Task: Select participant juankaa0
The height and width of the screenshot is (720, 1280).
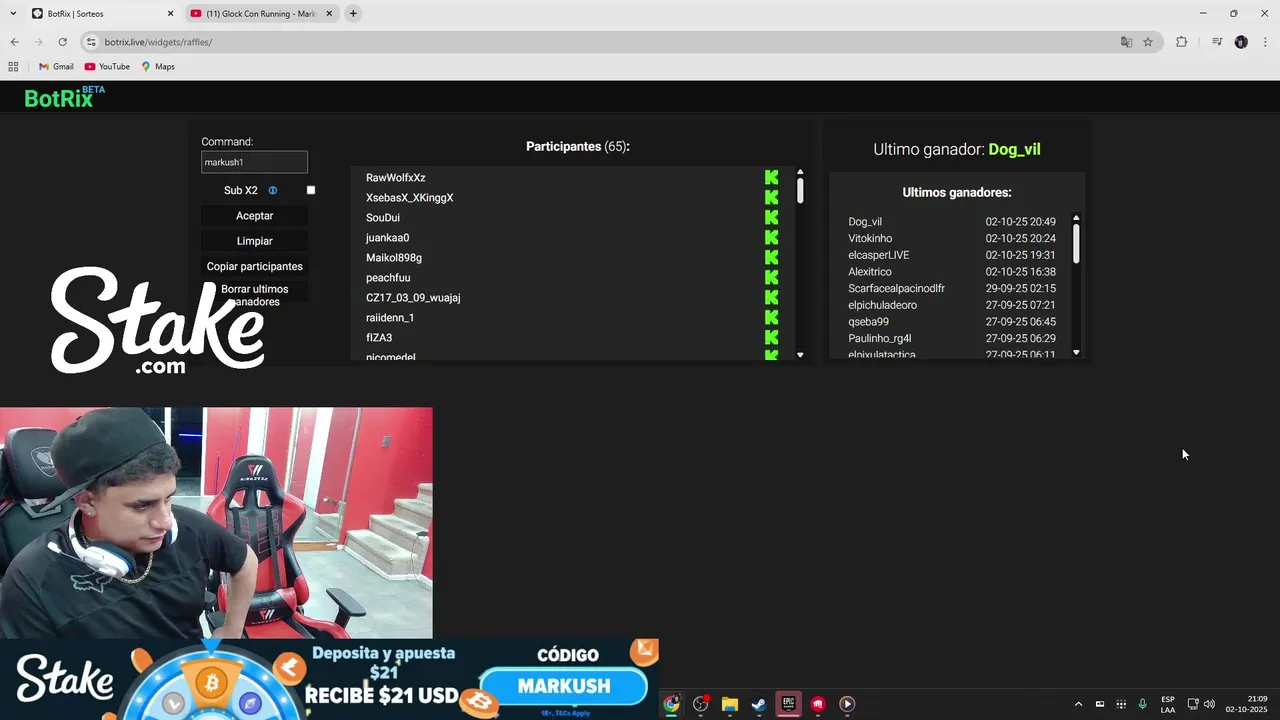Action: [x=387, y=237]
